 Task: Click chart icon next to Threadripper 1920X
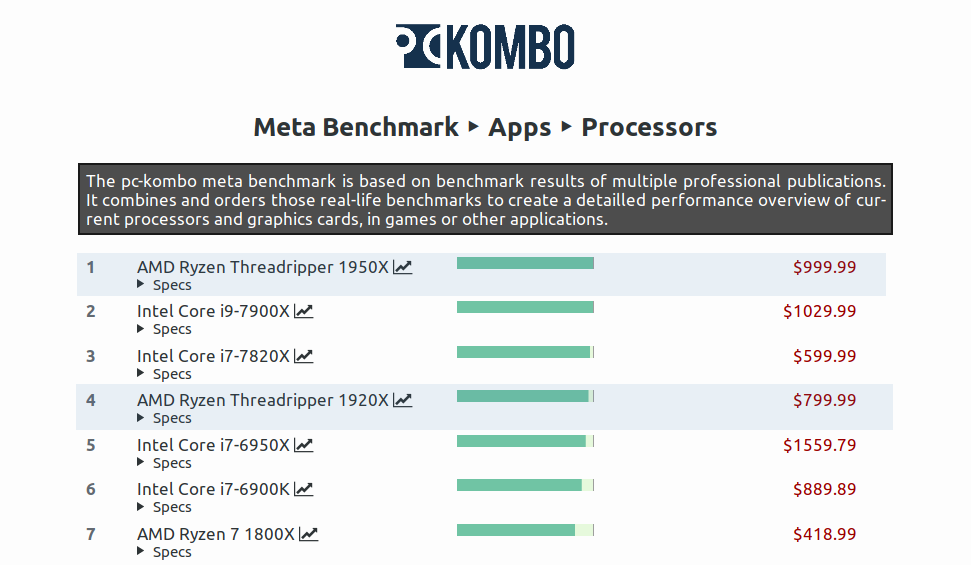(403, 400)
